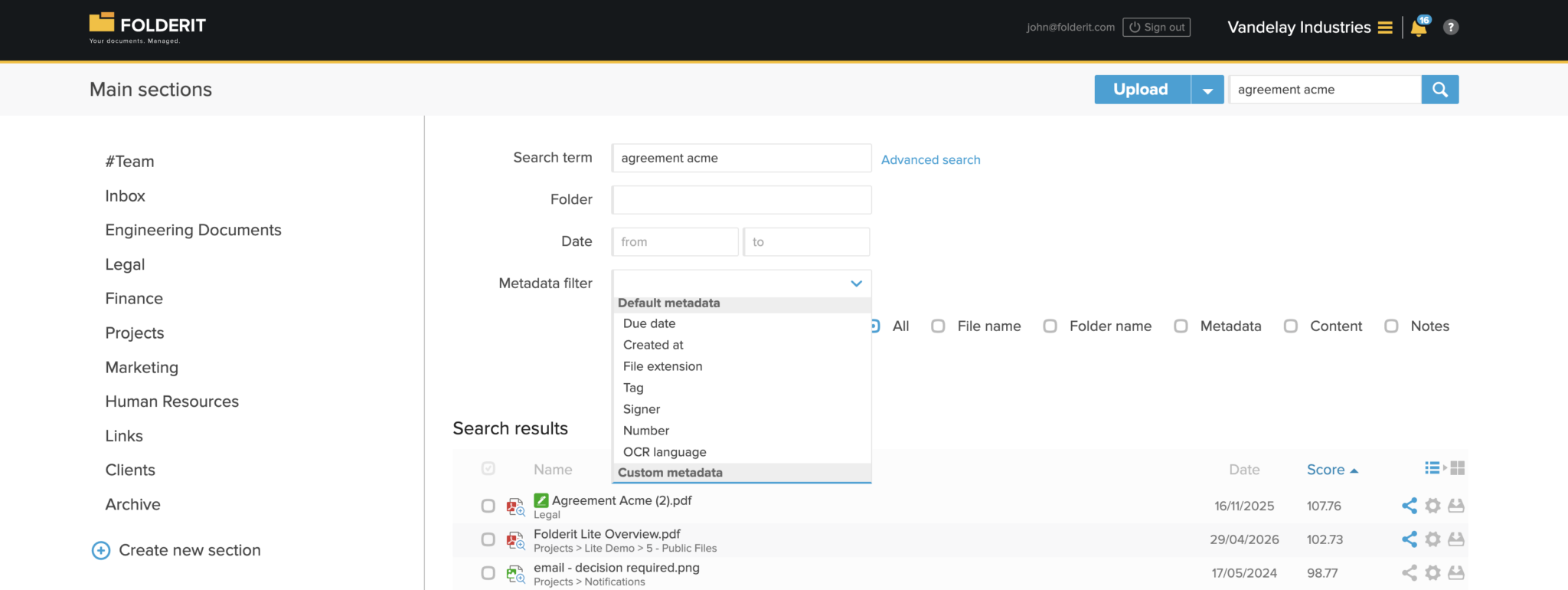Share Folderit Lite Overview.pdf

(1409, 539)
